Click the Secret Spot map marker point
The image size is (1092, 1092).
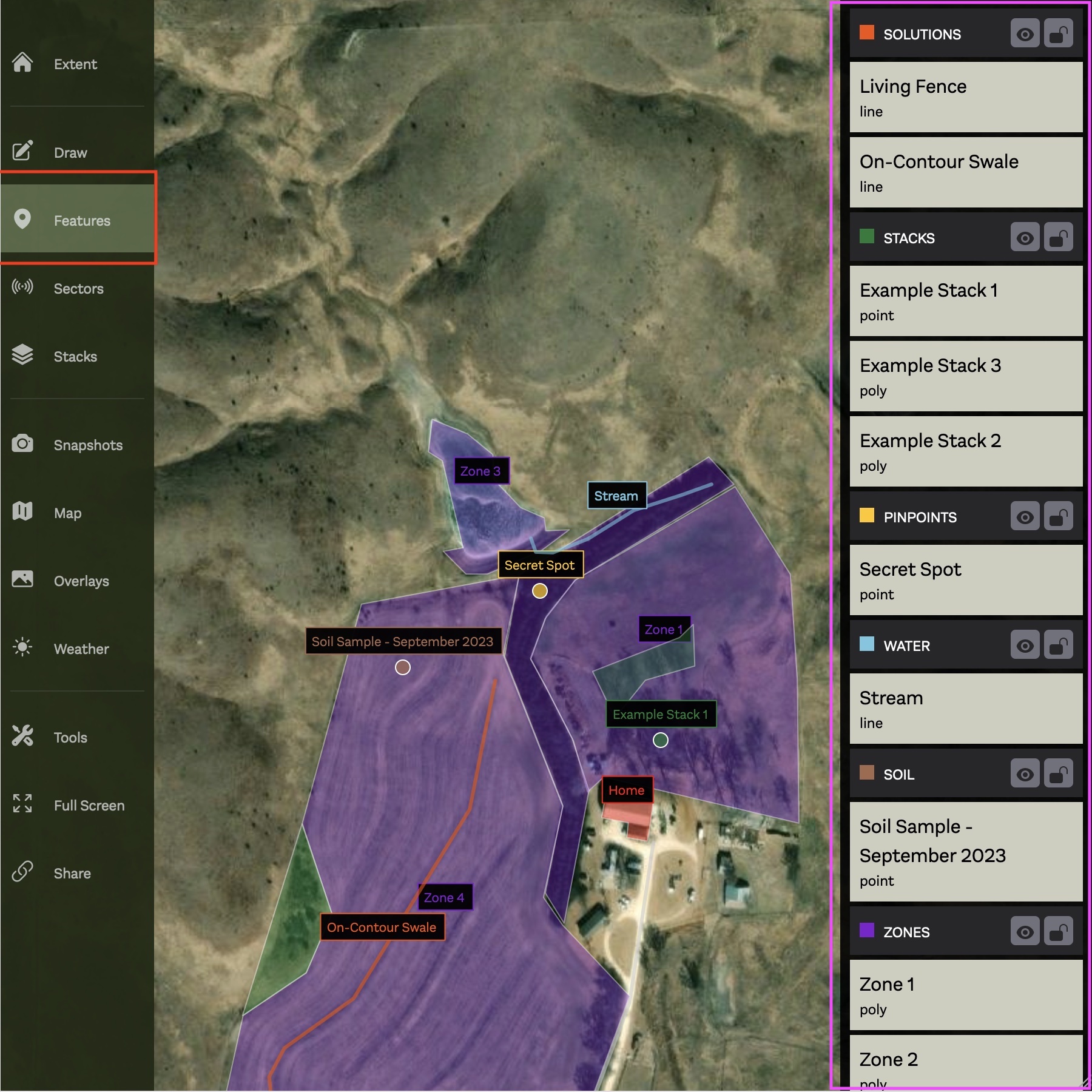click(x=539, y=591)
